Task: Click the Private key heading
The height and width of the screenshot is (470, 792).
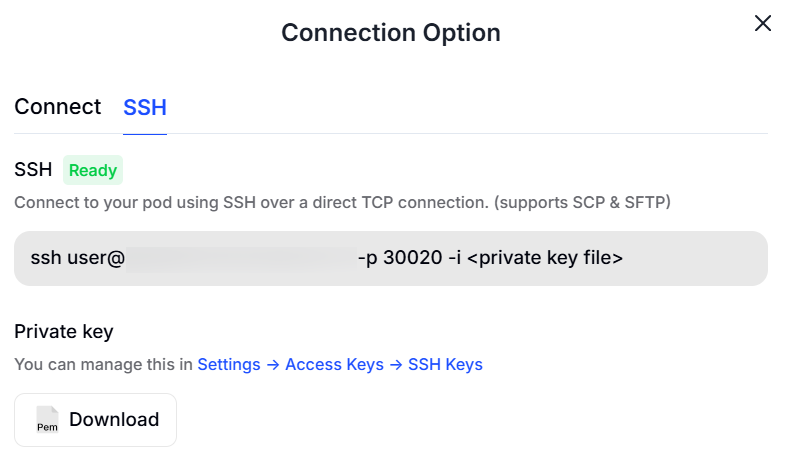Action: point(64,332)
